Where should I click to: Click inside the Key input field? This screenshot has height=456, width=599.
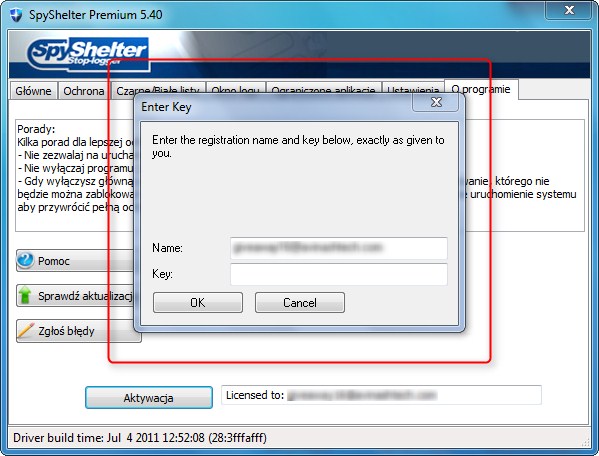[339, 274]
